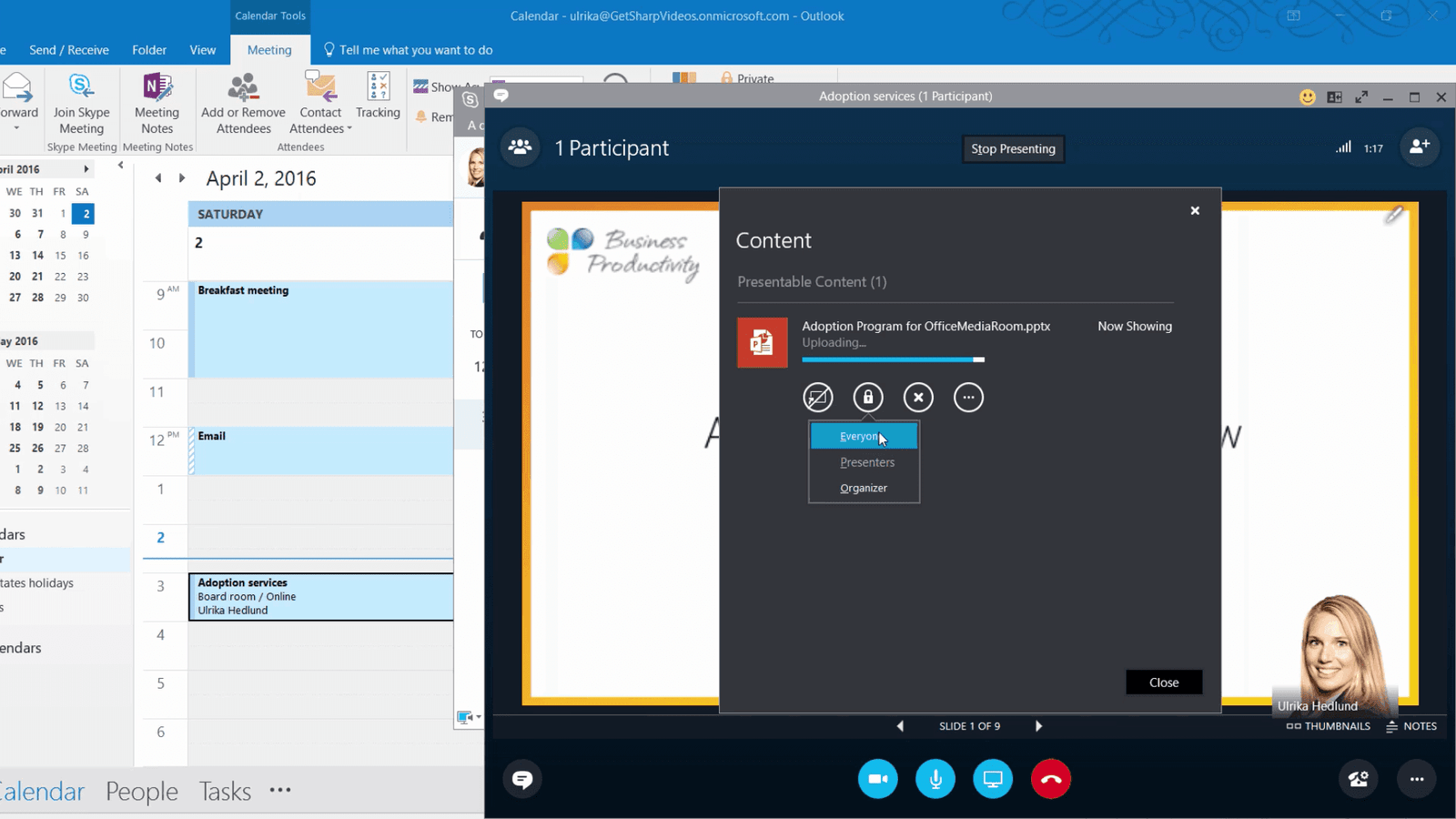Click the remove content X icon
This screenshot has height=819, width=1456.
pyautogui.click(x=918, y=398)
